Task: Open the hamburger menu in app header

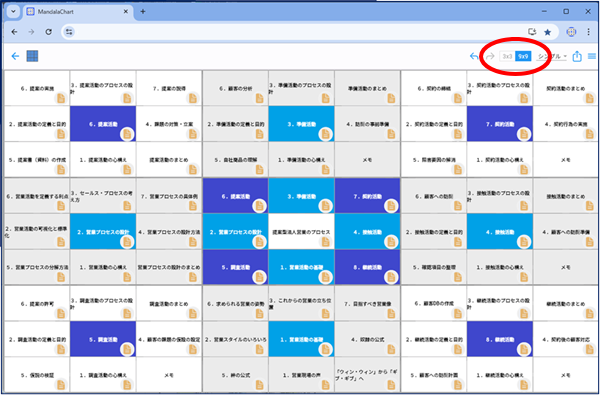Action: pos(592,56)
